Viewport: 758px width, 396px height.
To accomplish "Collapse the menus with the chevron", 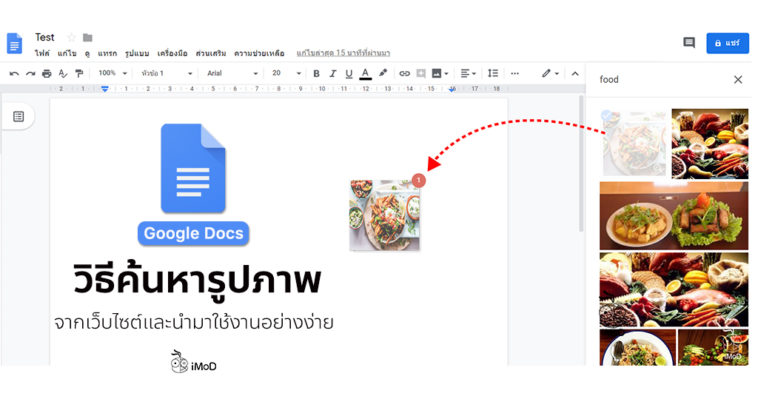I will 575,74.
